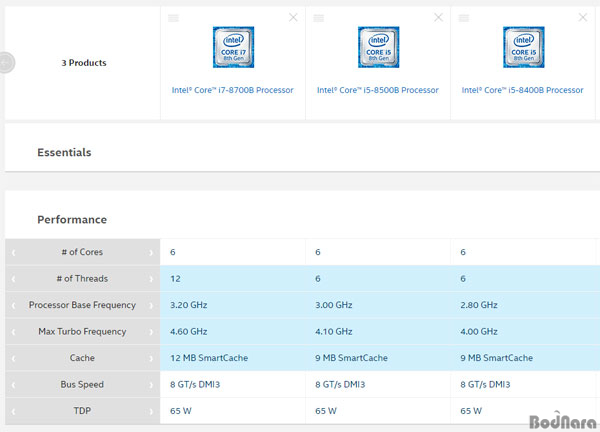
Task: Click right arrow on # of Cores row
Action: [x=151, y=253]
